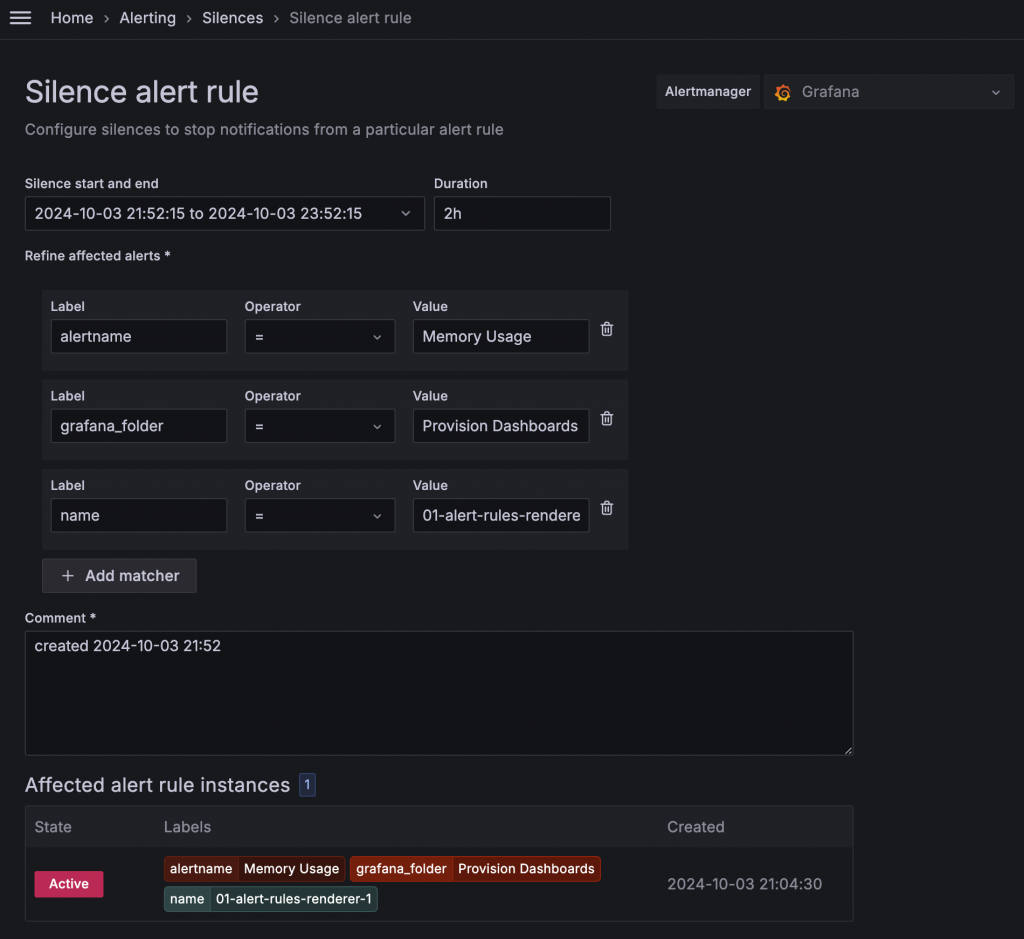Navigate to Alerting breadcrumb
The image size is (1024, 939).
pyautogui.click(x=147, y=18)
